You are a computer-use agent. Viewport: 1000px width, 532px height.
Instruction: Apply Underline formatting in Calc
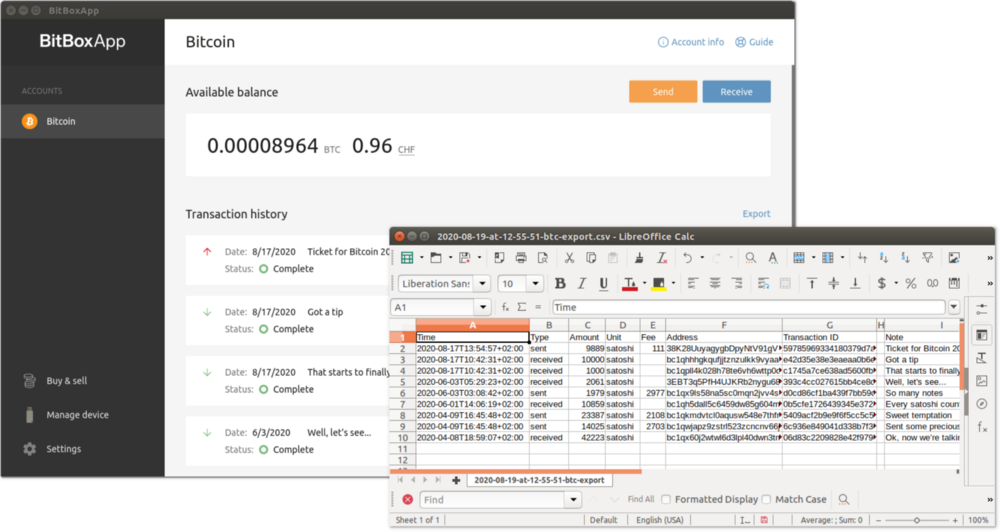(x=603, y=283)
